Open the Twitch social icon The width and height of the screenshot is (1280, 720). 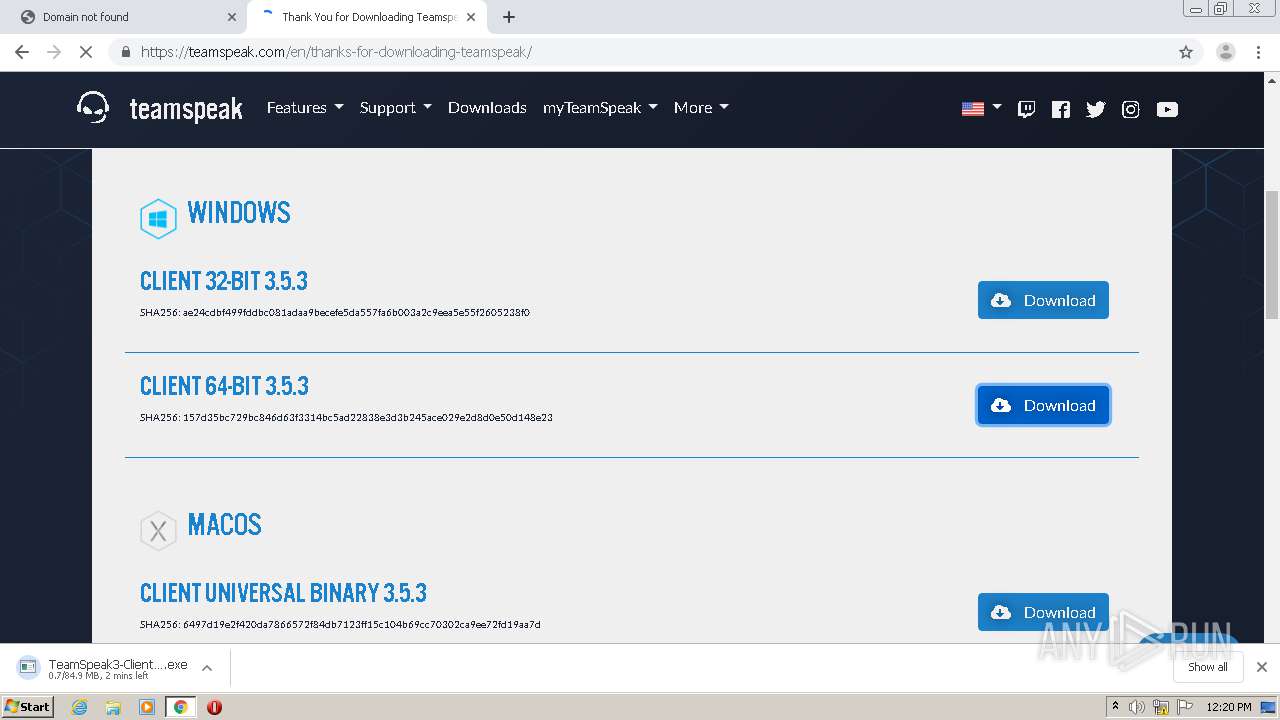point(1026,109)
